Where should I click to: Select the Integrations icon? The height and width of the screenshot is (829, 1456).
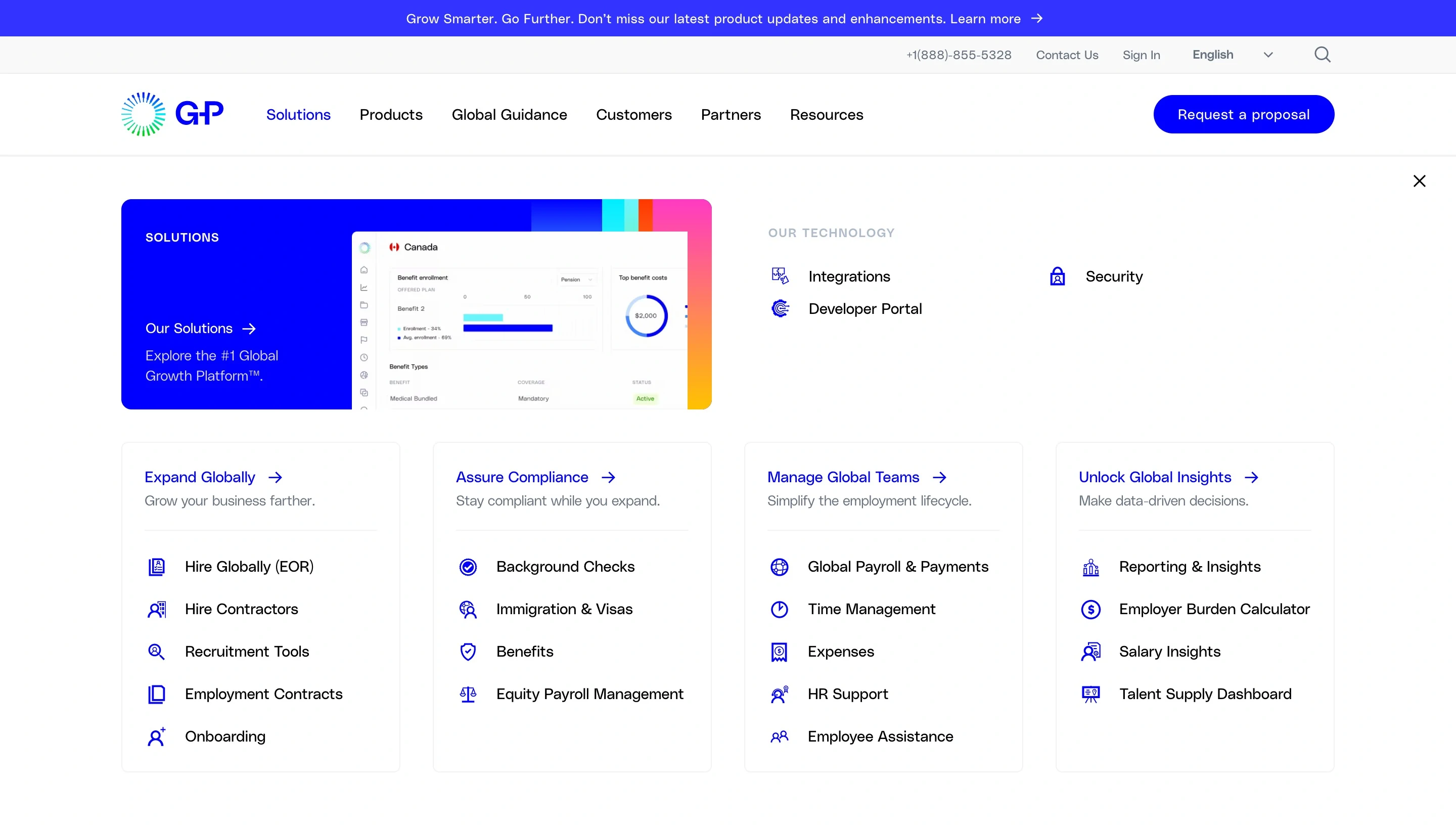tap(780, 275)
